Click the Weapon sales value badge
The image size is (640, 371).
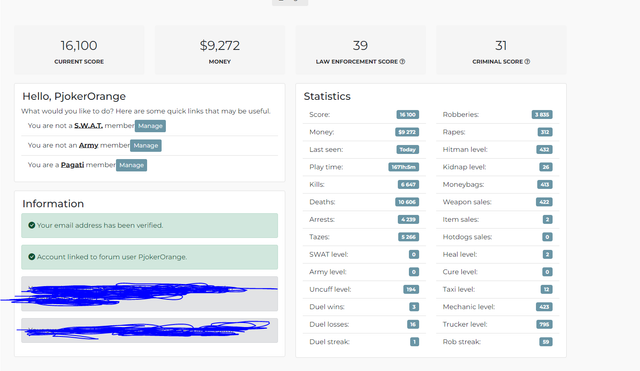pyautogui.click(x=544, y=202)
